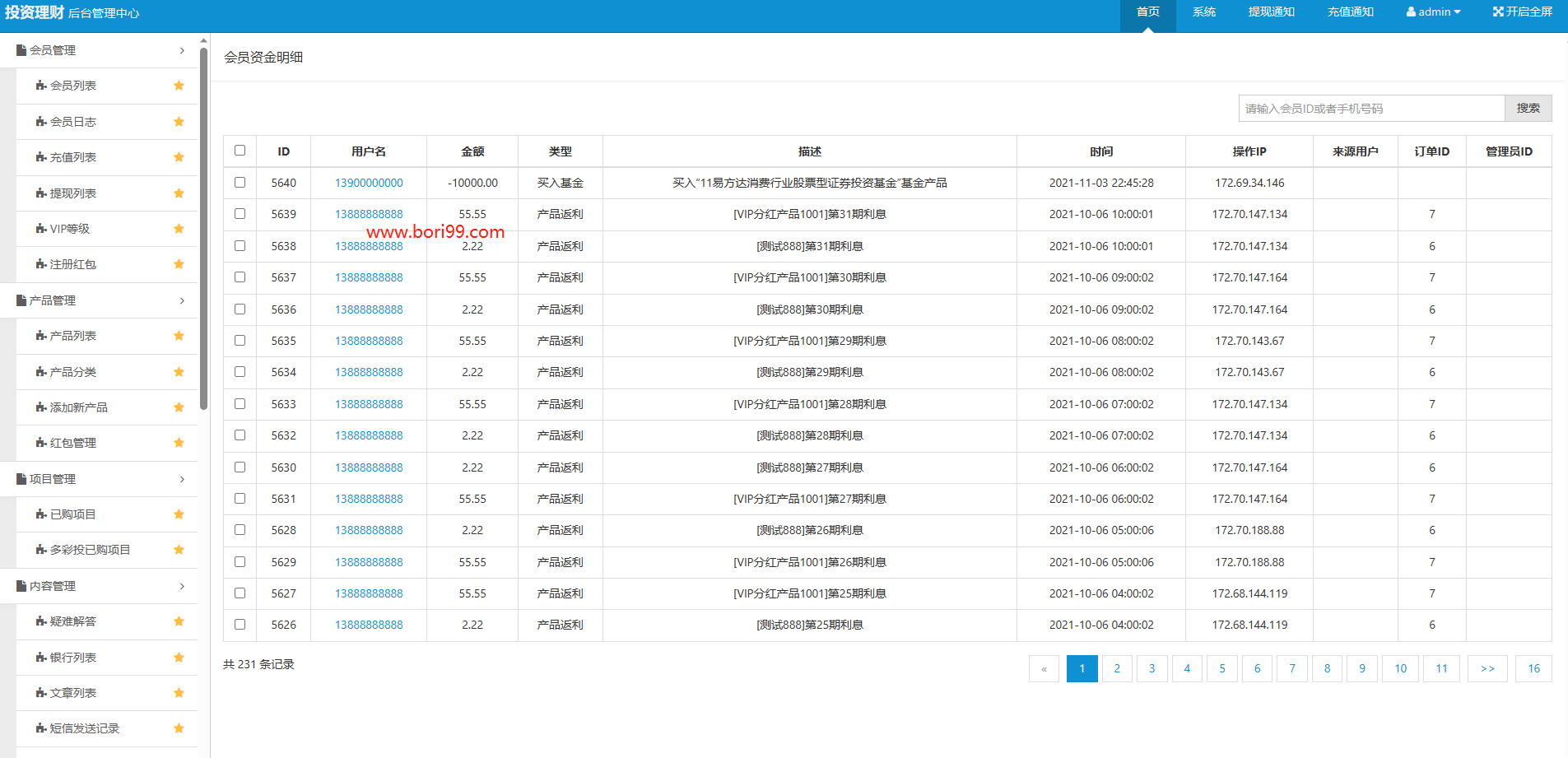
Task: Tick checkbox for record 5635
Action: (x=240, y=341)
